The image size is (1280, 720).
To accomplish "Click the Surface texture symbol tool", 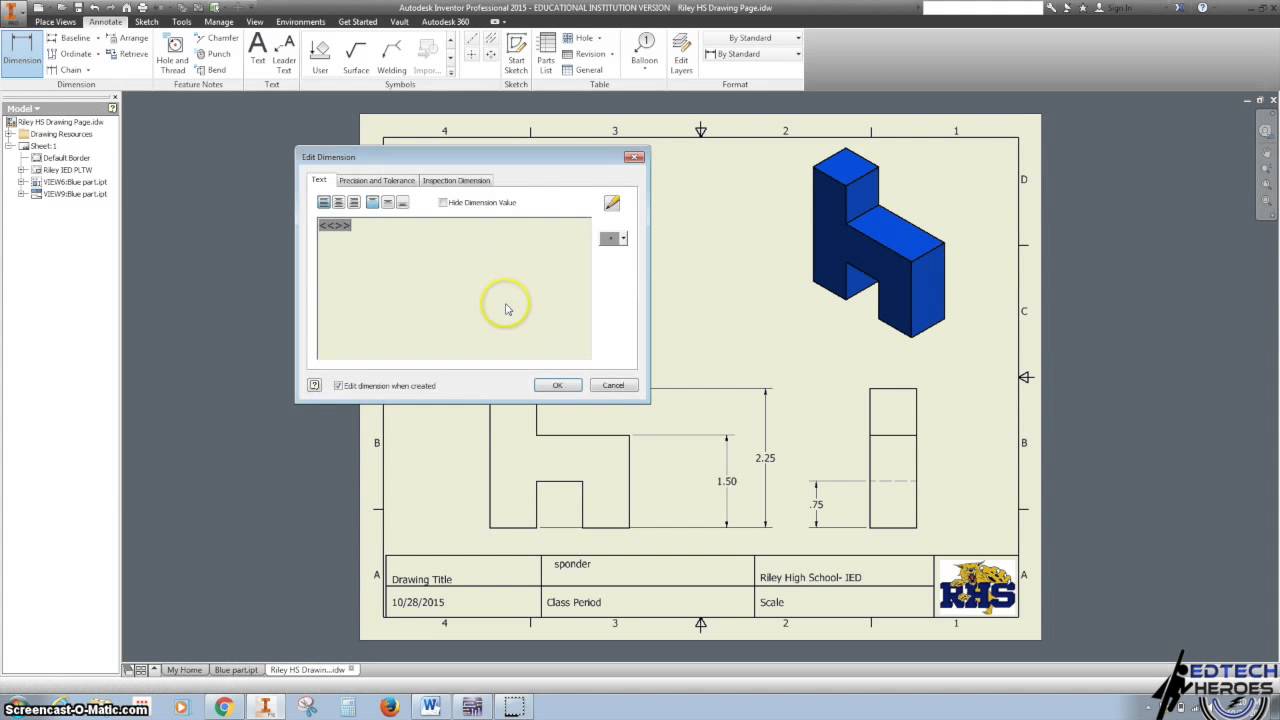I will tap(356, 57).
